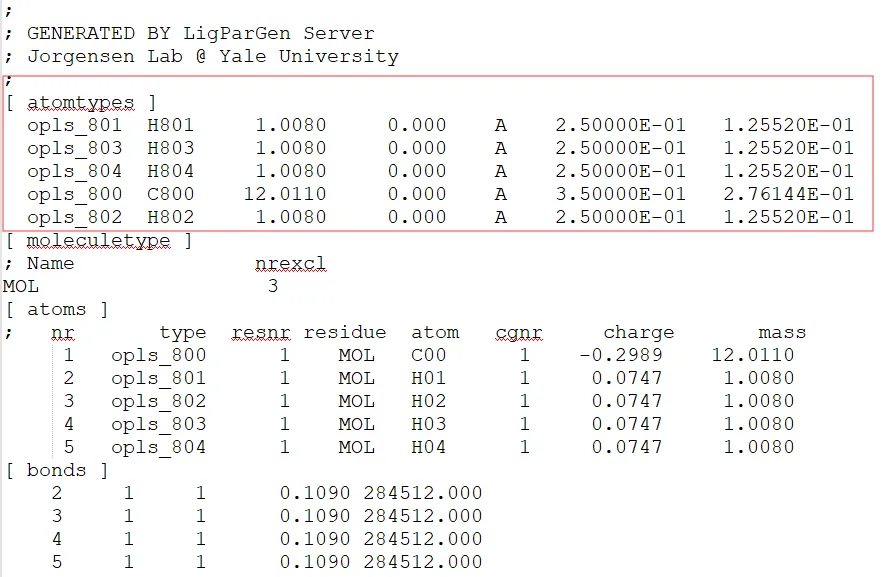Image resolution: width=890 pixels, height=577 pixels.
Task: Click the H01 atom name
Action: (x=429, y=378)
